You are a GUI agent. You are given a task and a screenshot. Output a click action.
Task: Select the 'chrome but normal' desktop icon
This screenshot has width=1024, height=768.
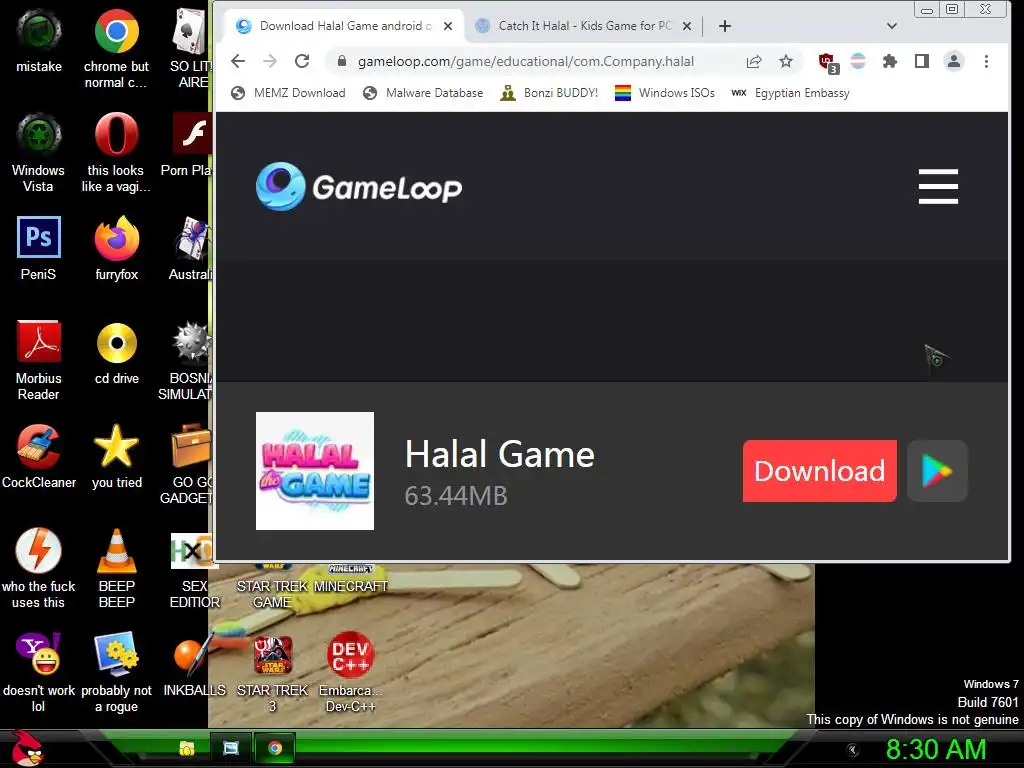point(116,49)
